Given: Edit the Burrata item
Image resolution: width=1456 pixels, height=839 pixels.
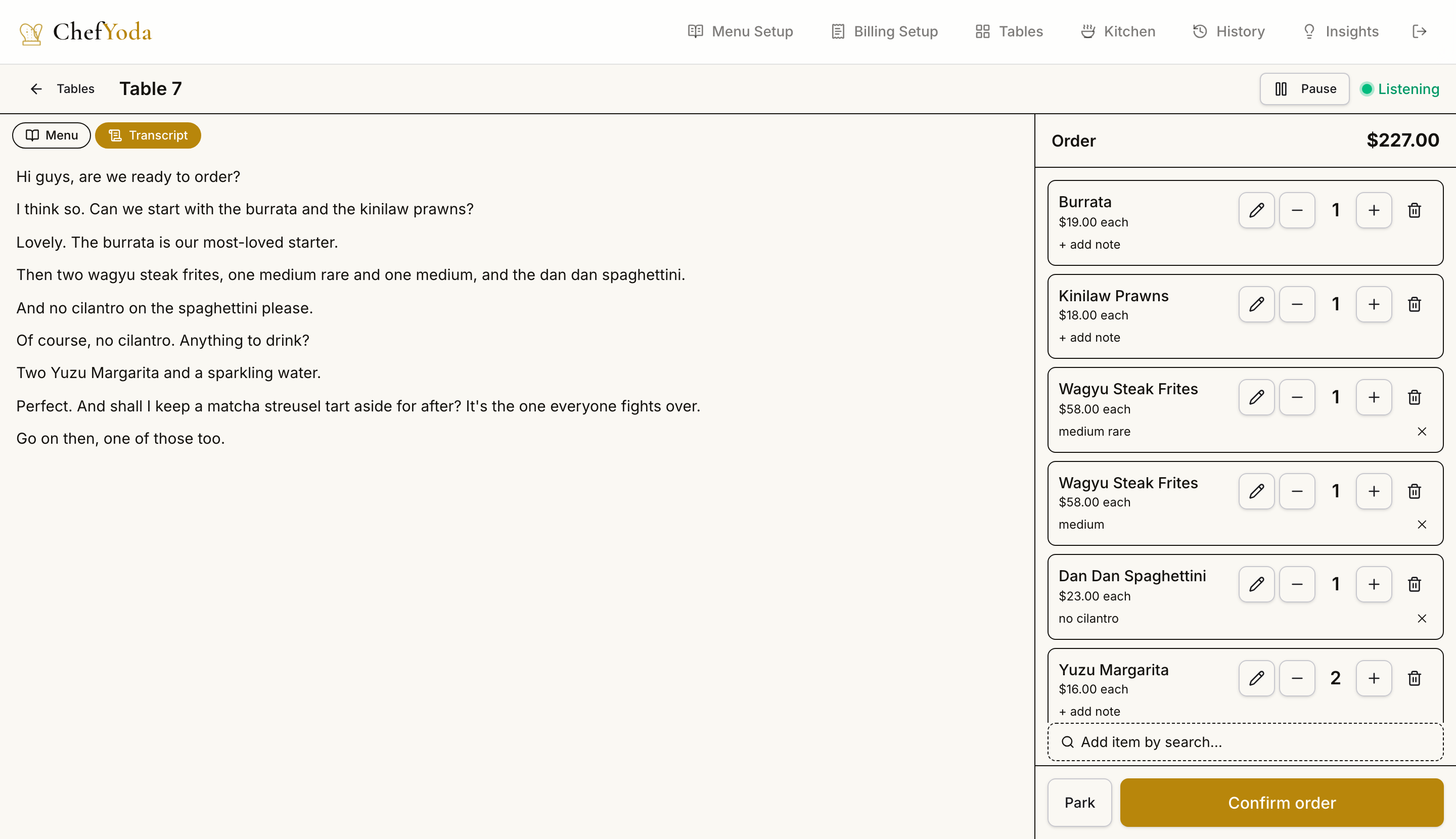Looking at the screenshot, I should (1257, 210).
